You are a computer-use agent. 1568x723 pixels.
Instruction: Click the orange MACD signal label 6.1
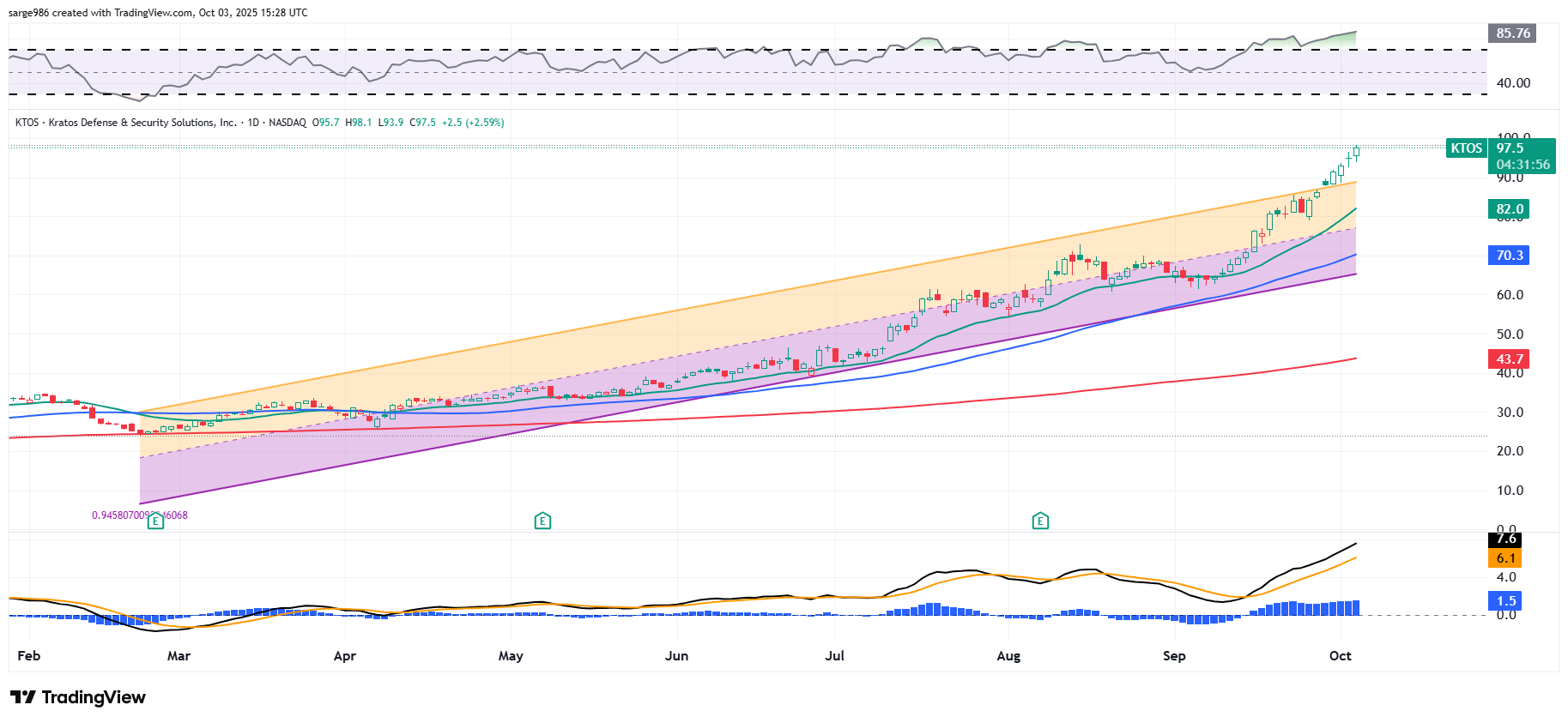point(1506,558)
